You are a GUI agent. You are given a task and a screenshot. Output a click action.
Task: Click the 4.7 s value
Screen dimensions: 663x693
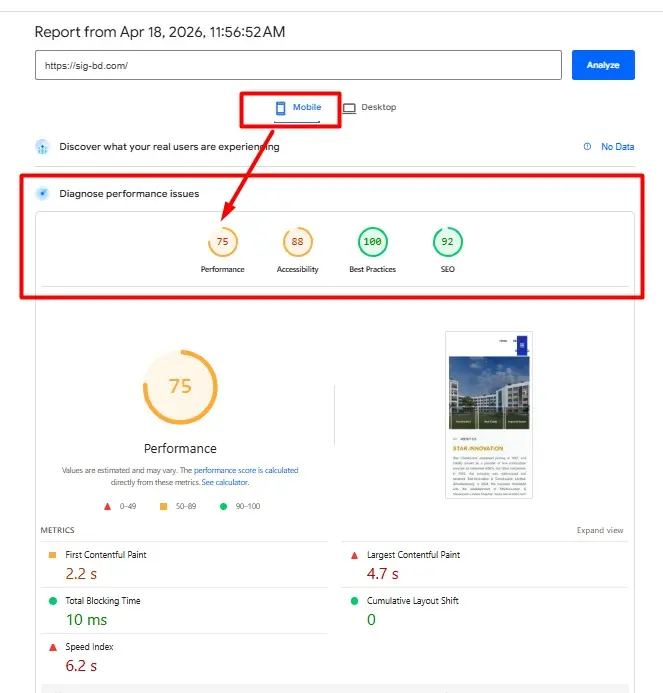(x=382, y=574)
